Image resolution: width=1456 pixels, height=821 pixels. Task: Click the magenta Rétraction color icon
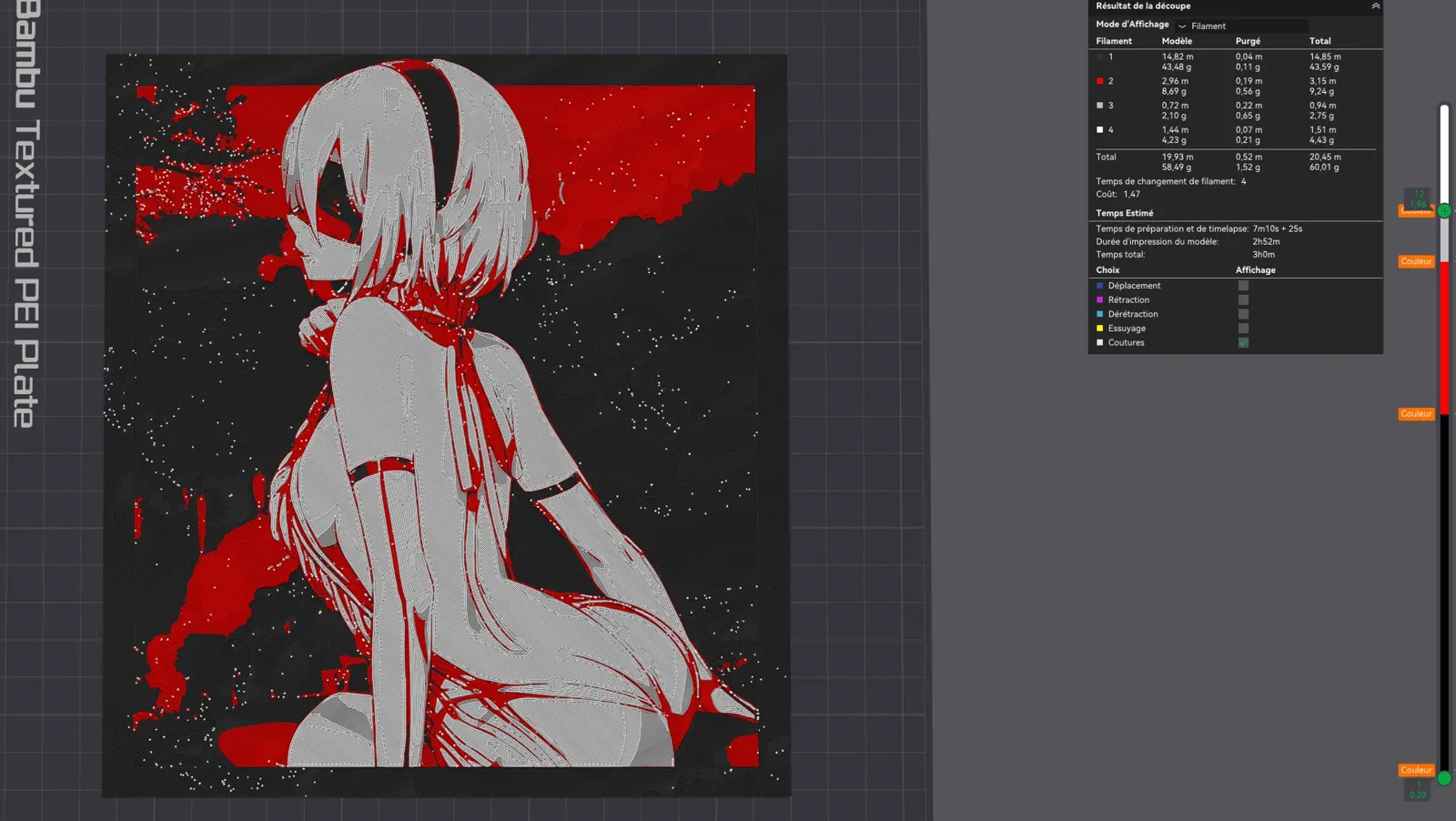(x=1099, y=299)
